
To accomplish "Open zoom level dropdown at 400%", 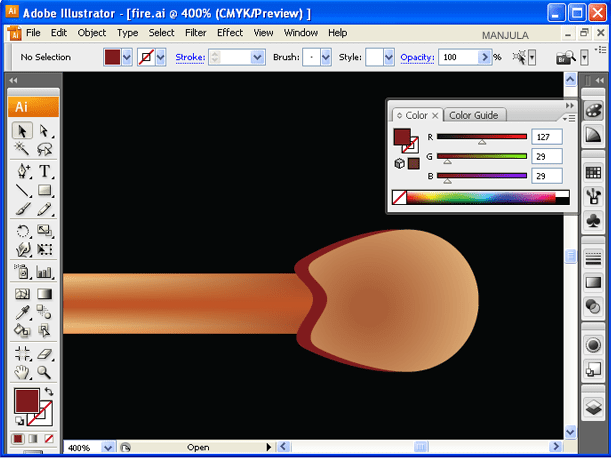I will 108,448.
